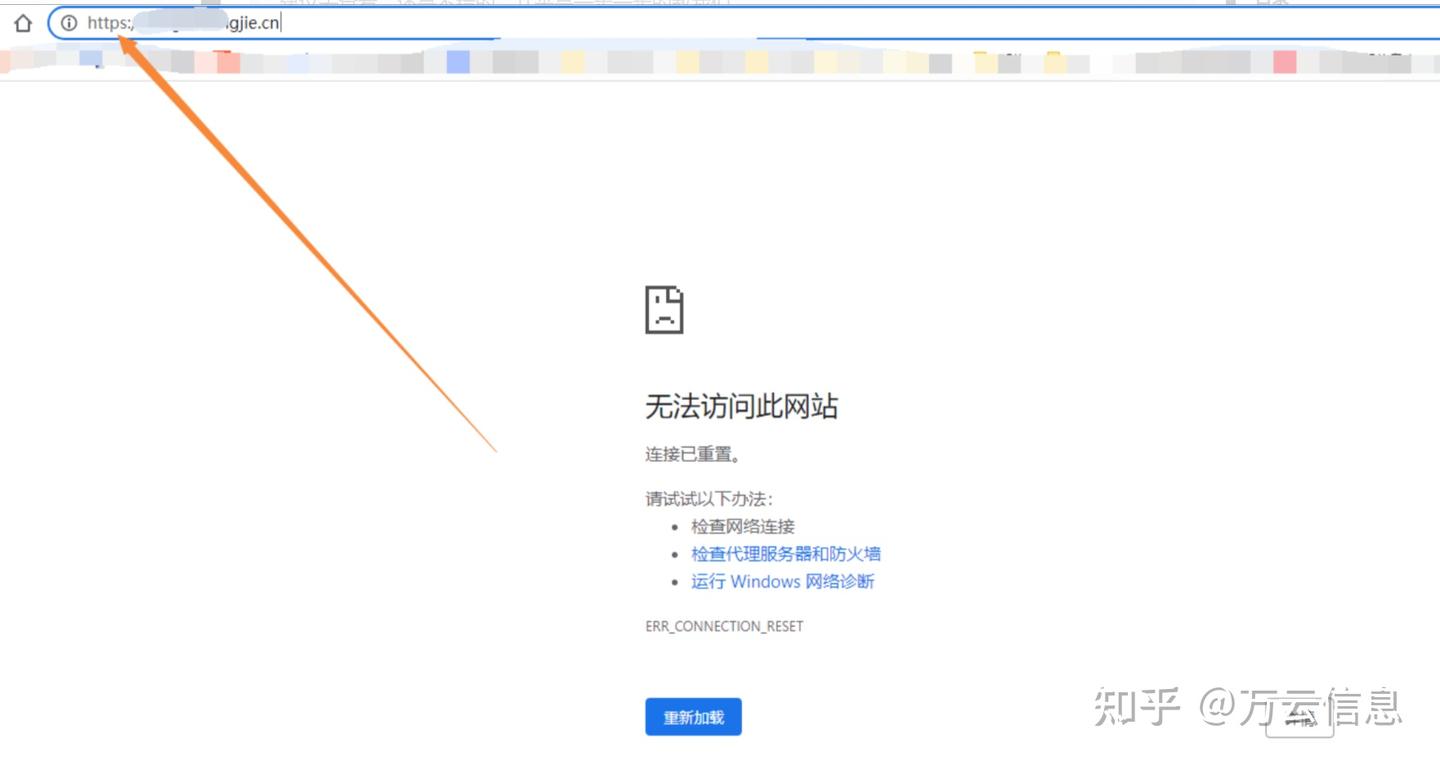Image resolution: width=1440 pixels, height=765 pixels.
Task: Click the blue favicon bookmark on the left
Action: point(457,62)
